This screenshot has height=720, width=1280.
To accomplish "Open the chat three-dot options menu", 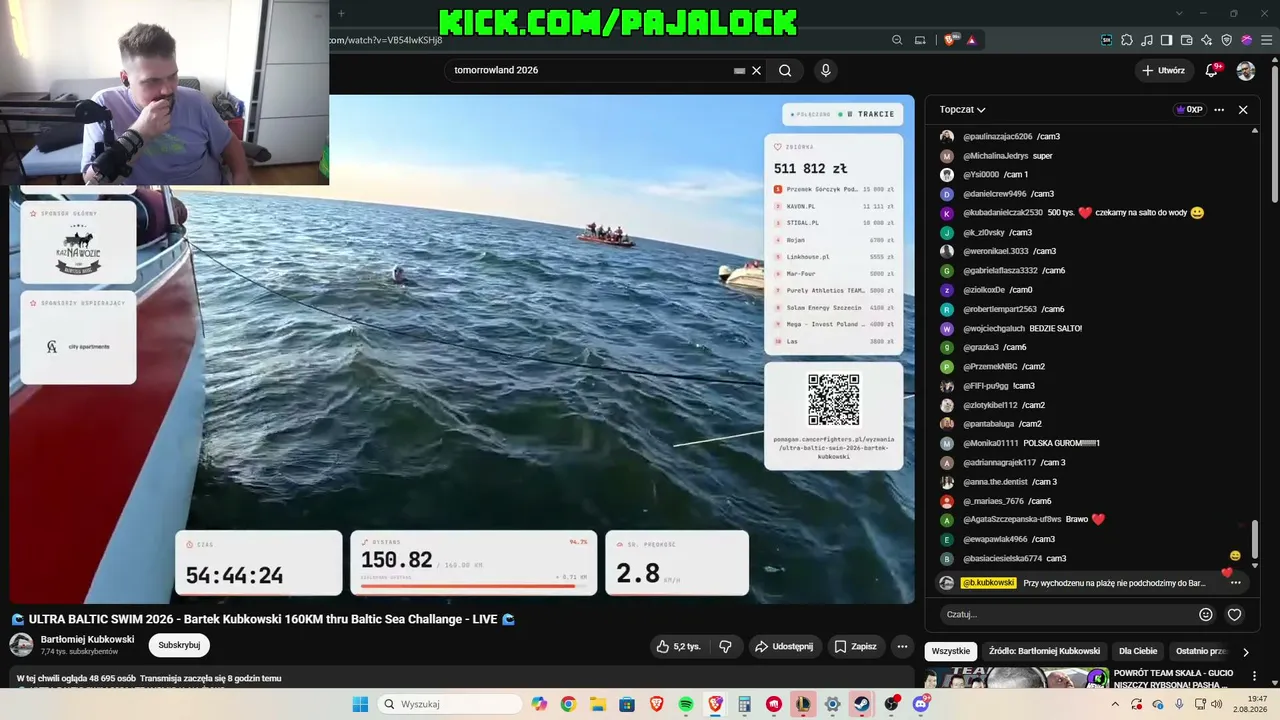I will pos(1219,110).
